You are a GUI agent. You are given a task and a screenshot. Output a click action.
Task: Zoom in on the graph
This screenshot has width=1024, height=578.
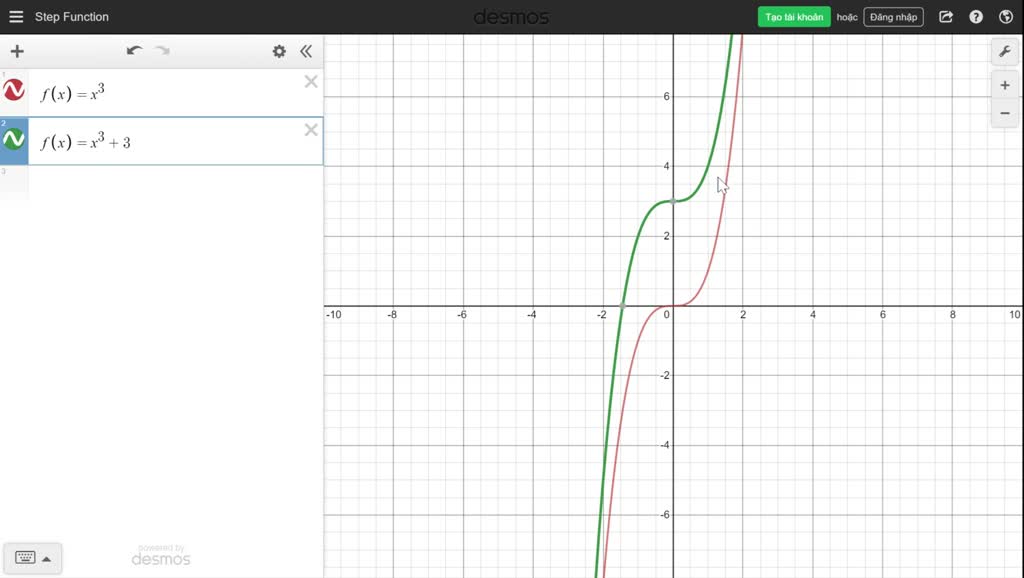(x=1004, y=85)
